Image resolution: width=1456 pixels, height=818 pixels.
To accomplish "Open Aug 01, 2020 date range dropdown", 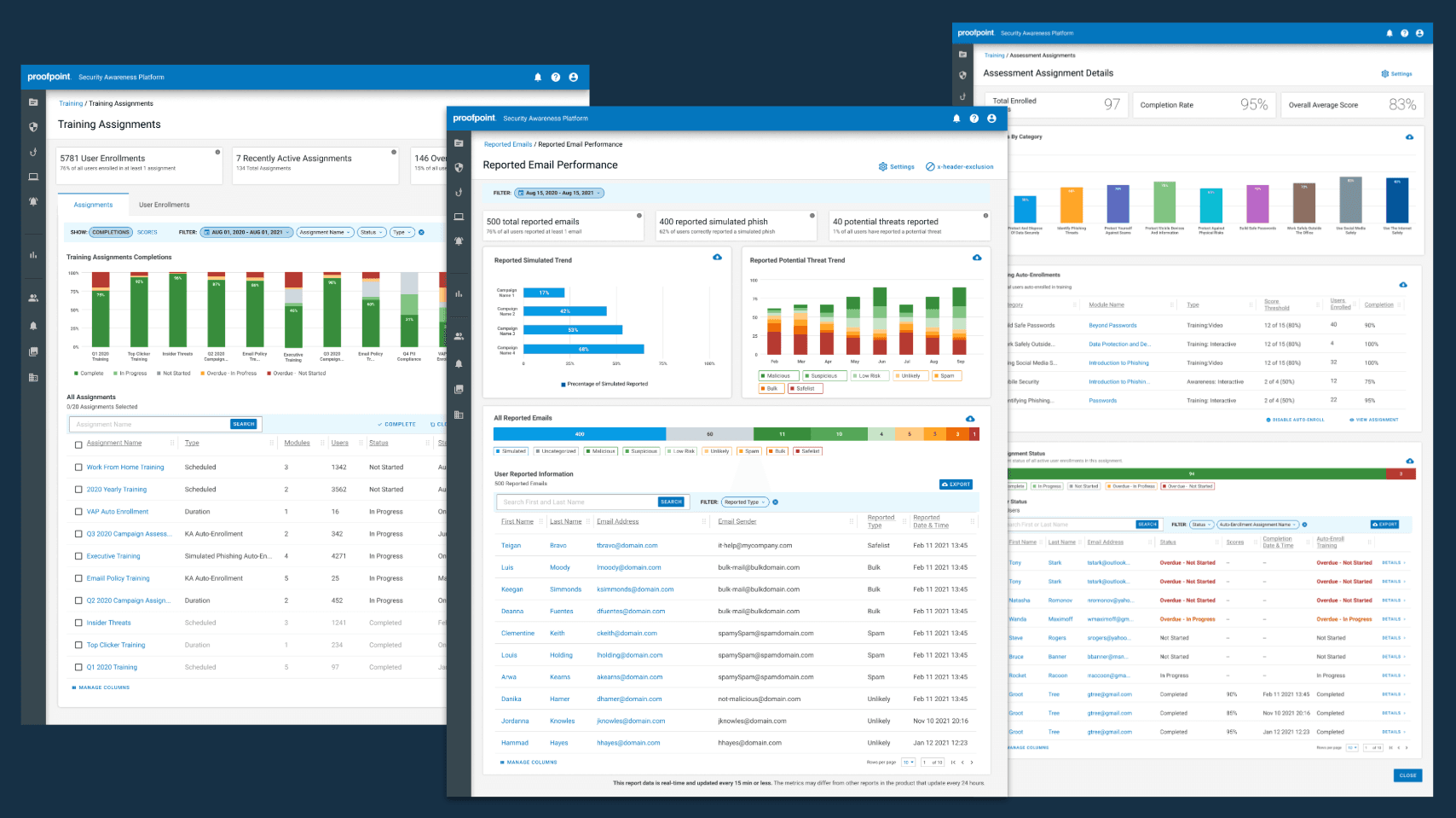I will click(246, 232).
